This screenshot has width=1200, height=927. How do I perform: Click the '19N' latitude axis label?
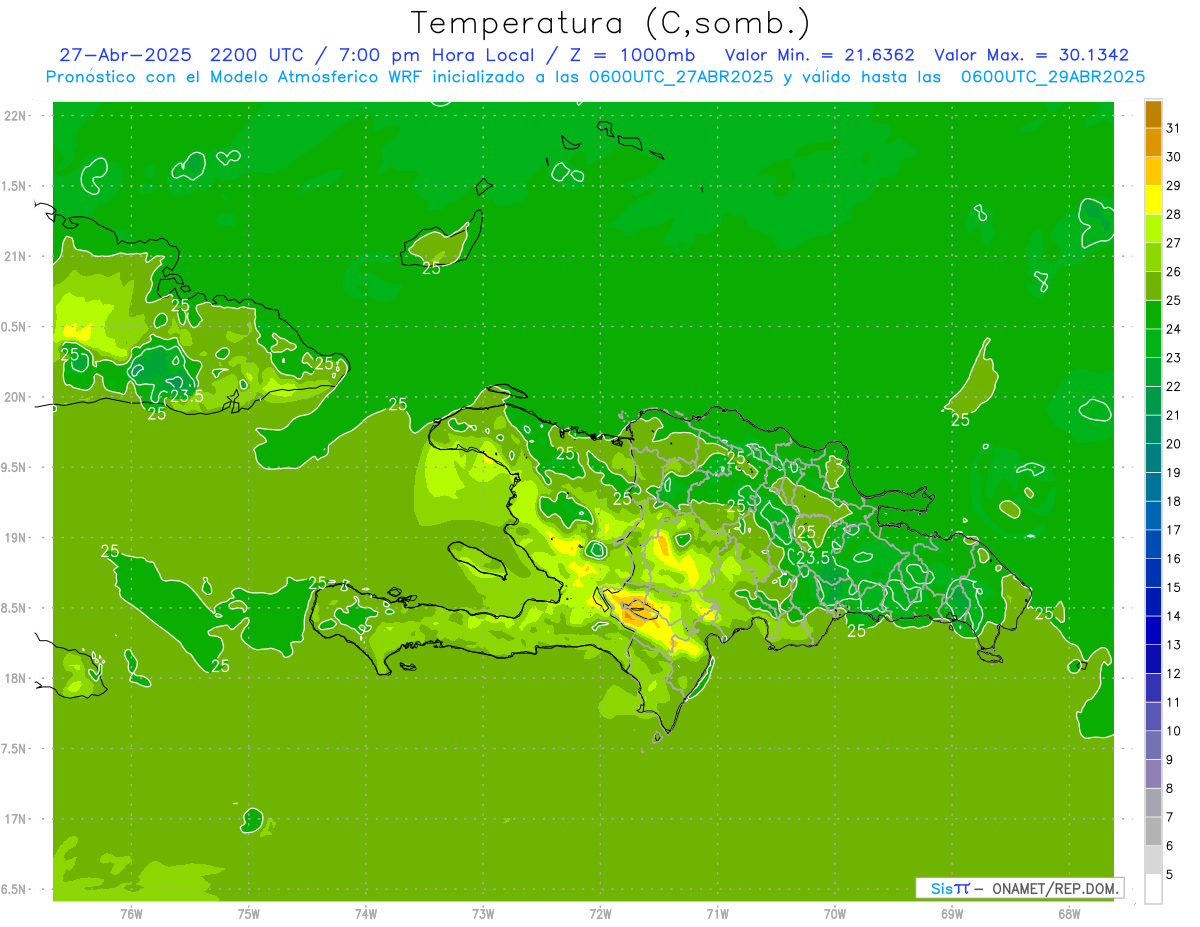(x=15, y=538)
